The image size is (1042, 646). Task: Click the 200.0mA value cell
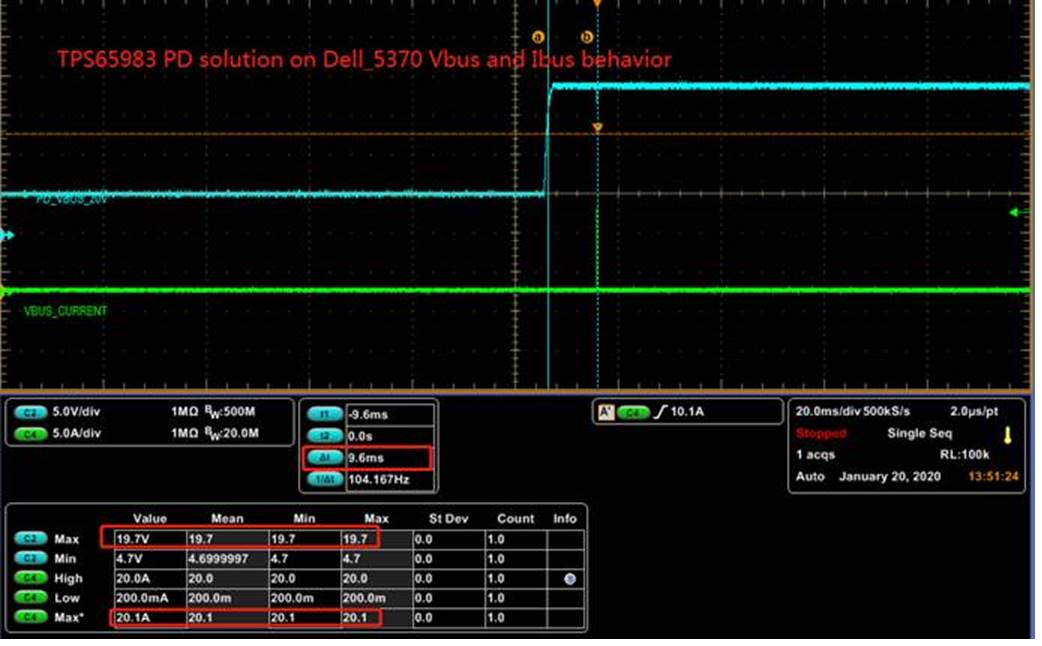[150, 599]
